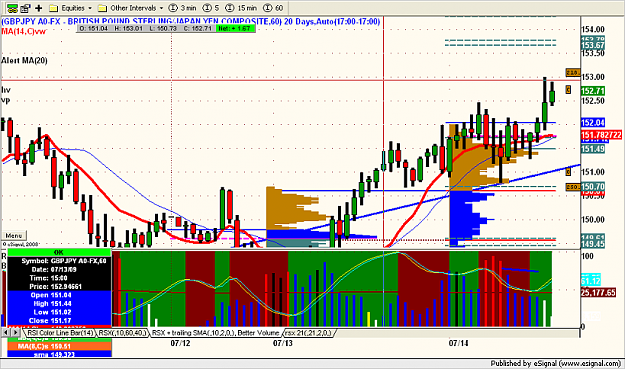
Task: Click the blue 152.04 price axis tag
Action: 593,123
